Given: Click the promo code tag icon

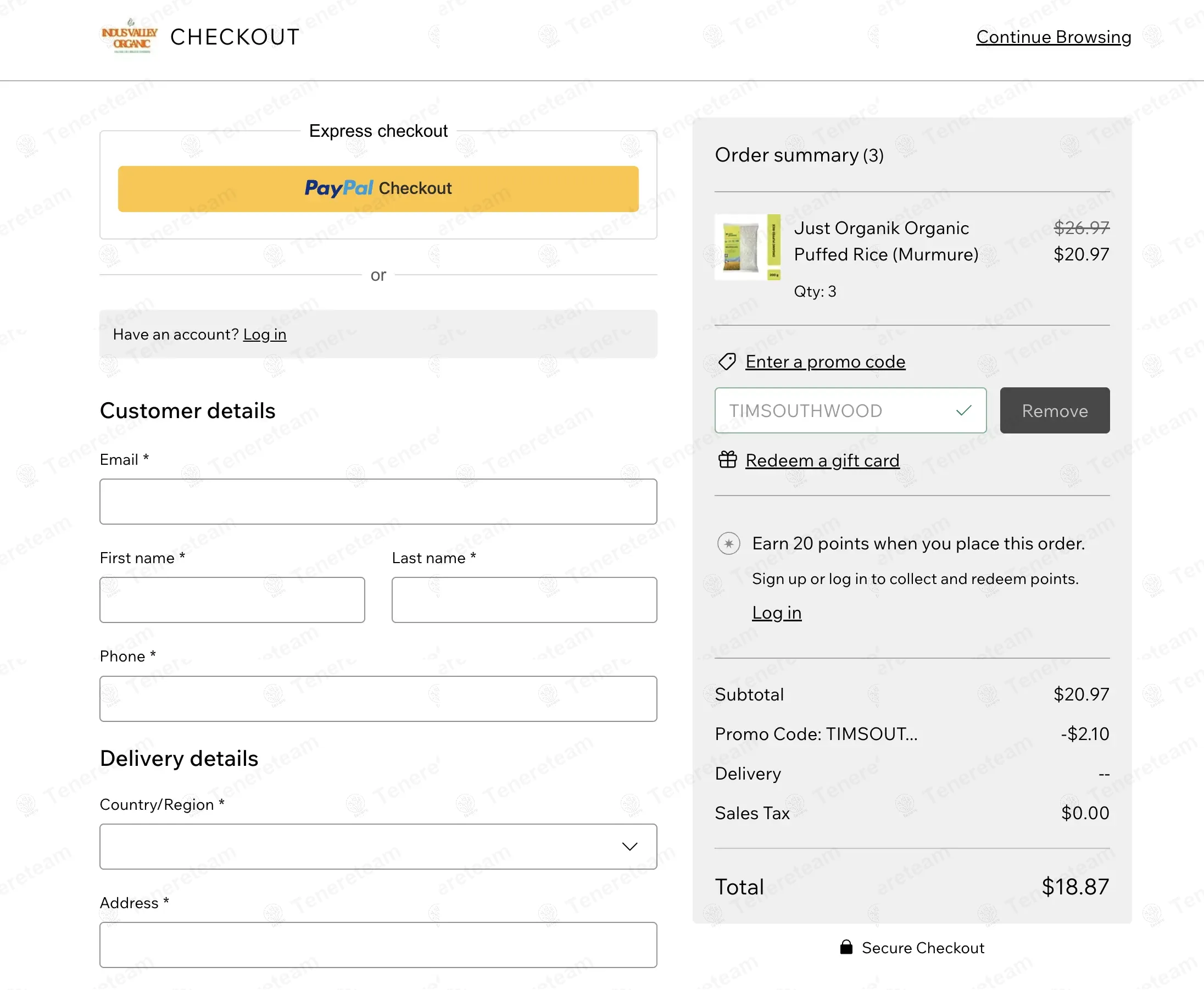Looking at the screenshot, I should pos(727,361).
